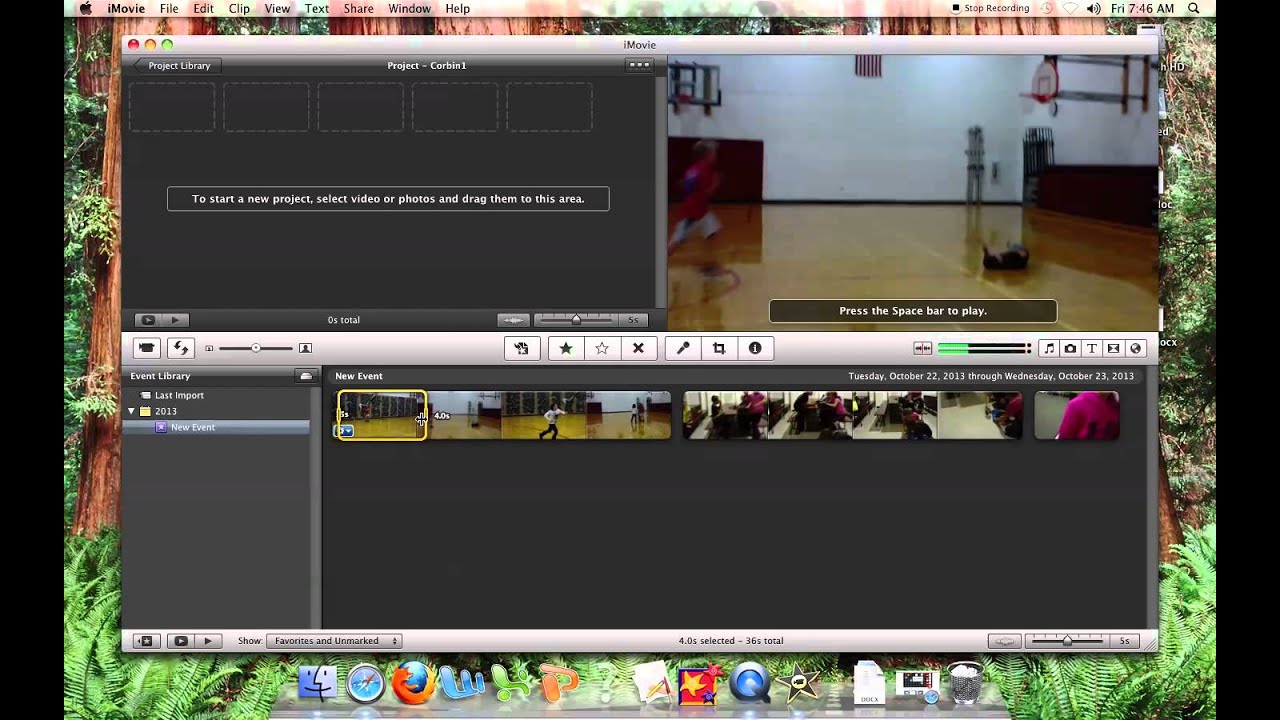The image size is (1280, 720).
Task: Swap Events and Projects layout
Action: click(180, 348)
